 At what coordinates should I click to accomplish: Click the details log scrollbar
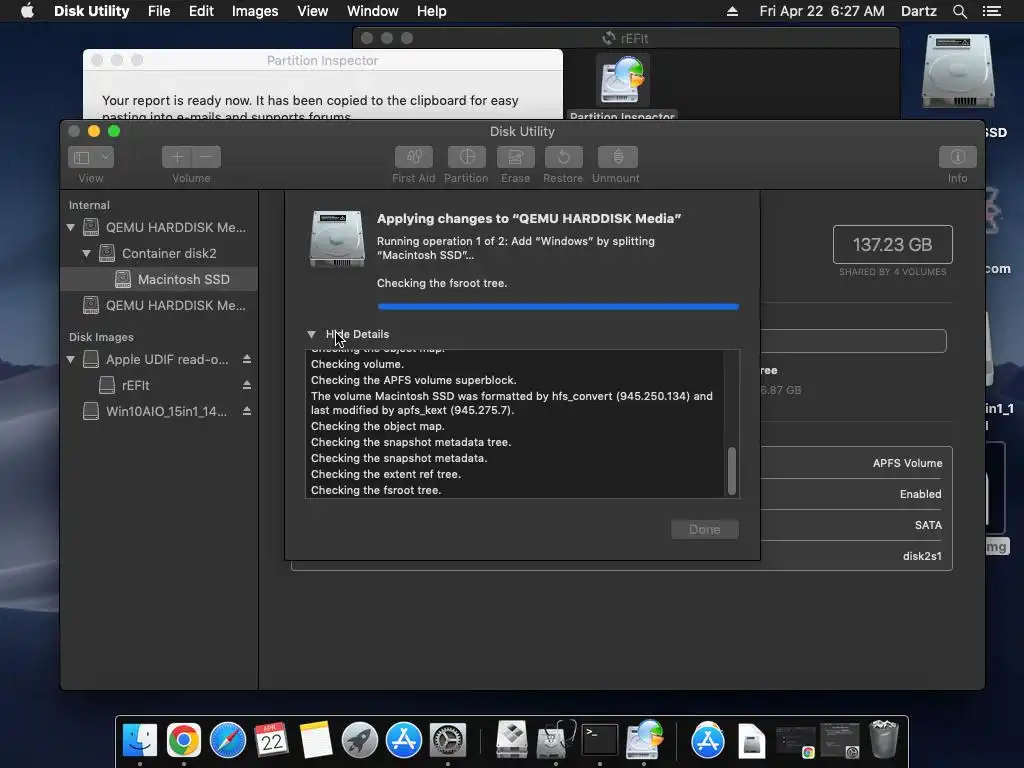pos(732,471)
